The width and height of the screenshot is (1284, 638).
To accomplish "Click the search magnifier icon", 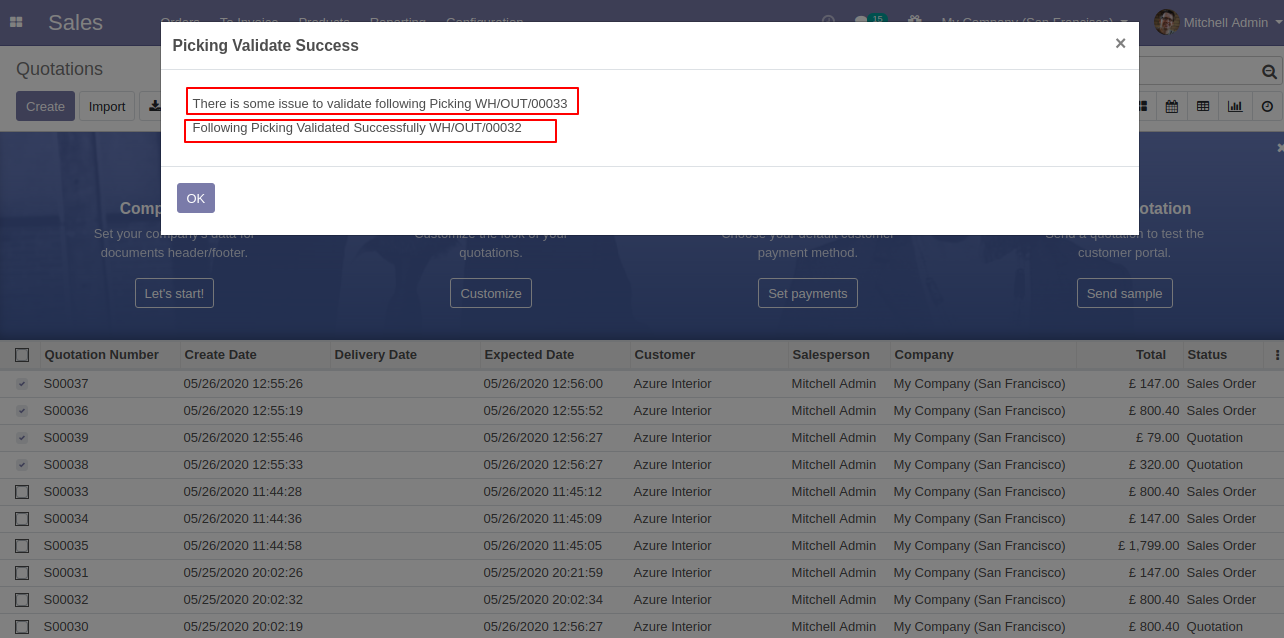I will 1269,71.
